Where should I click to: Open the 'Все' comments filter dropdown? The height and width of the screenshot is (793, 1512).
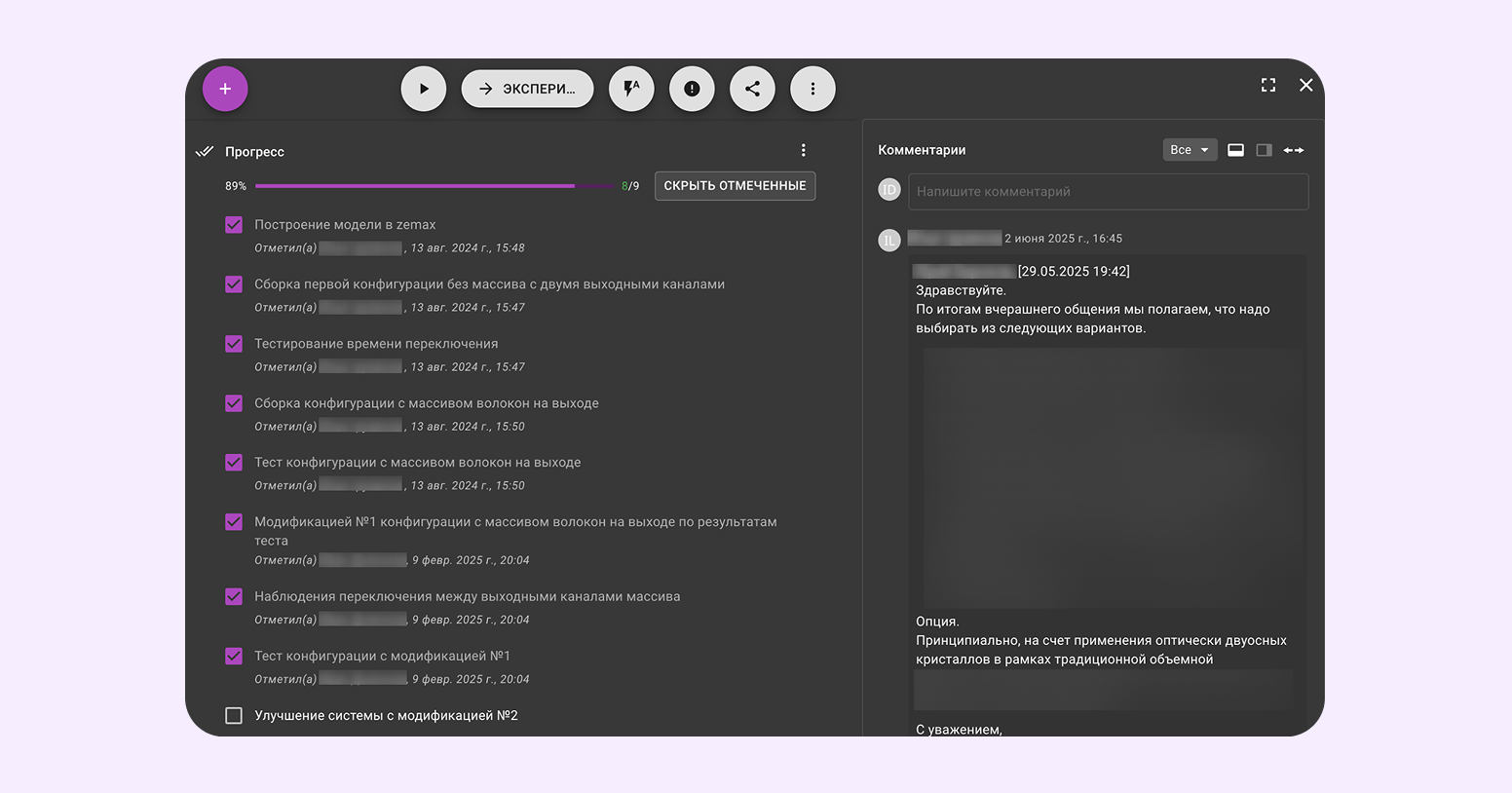coord(1189,150)
